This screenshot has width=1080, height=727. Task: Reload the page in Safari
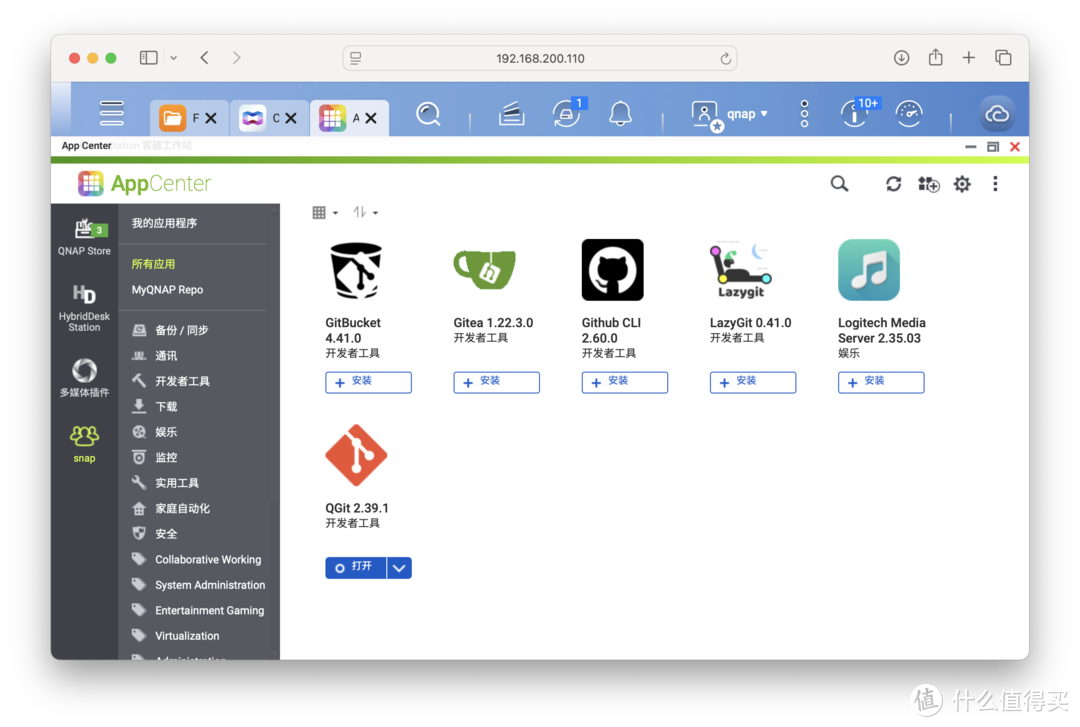click(725, 59)
